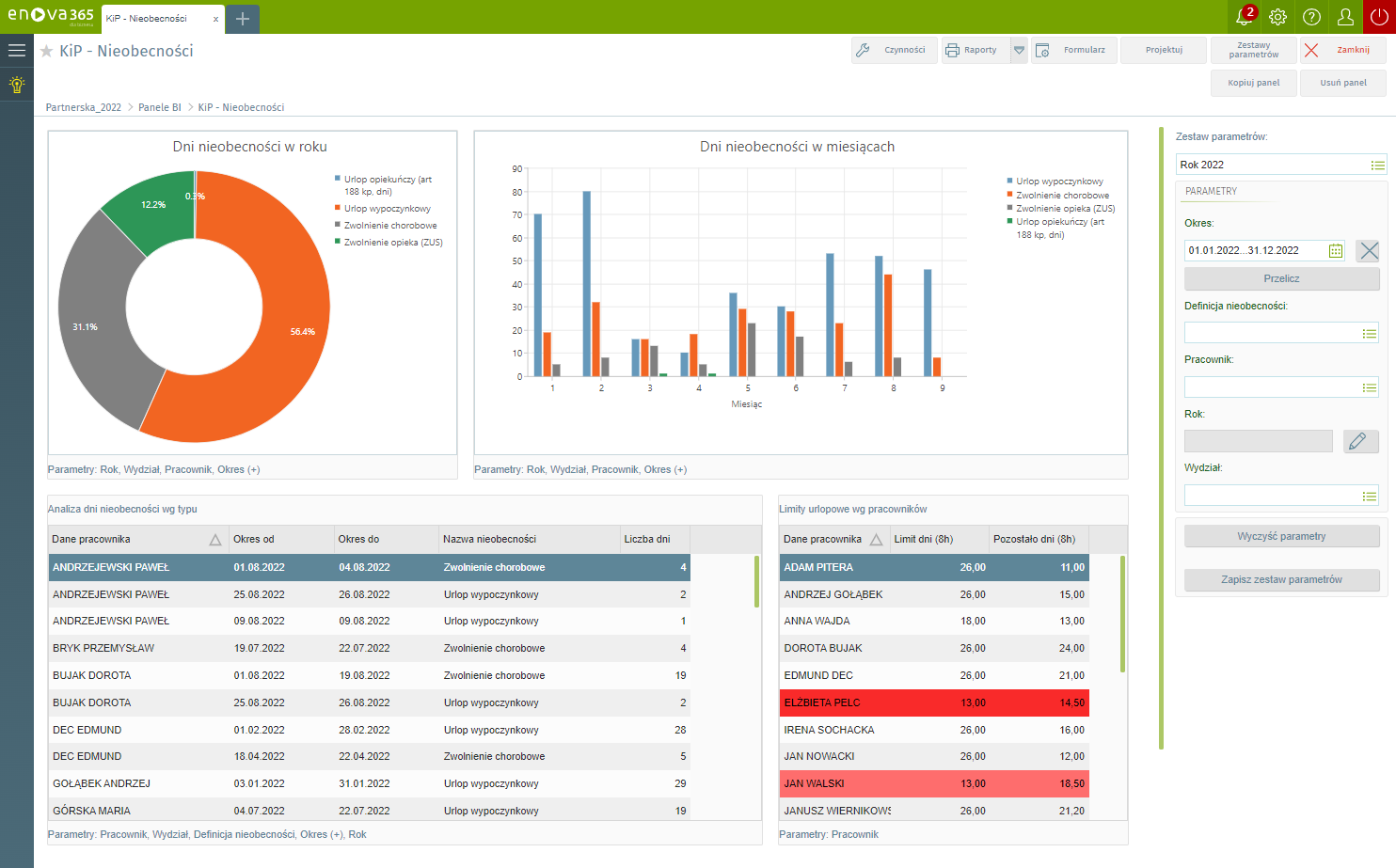Screen dimensions: 1396x868
Task: Click the pencil edit icon next to Rok
Action: click(1356, 441)
